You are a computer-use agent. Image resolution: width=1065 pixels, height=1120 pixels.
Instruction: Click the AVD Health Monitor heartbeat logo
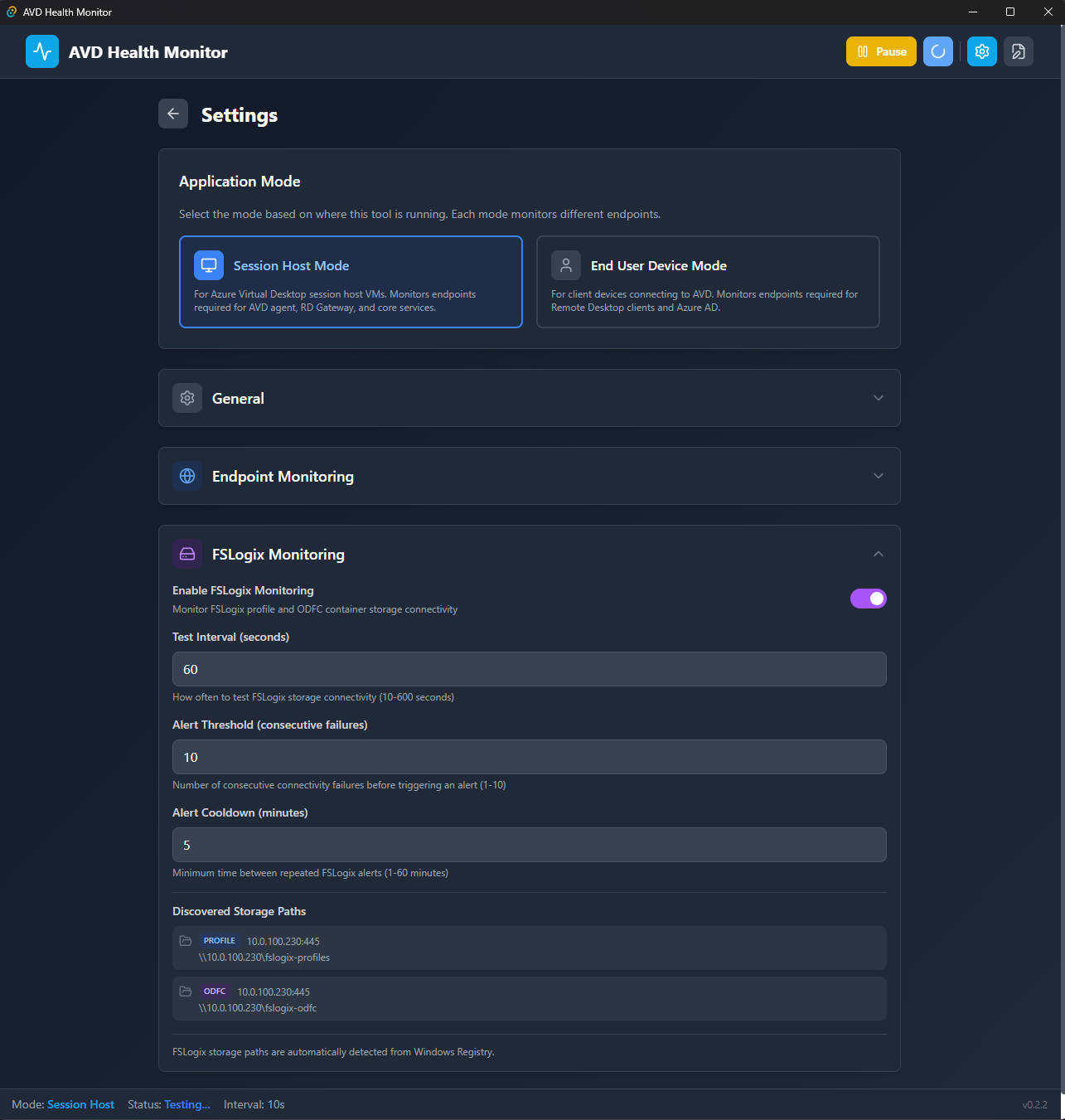pos(41,51)
